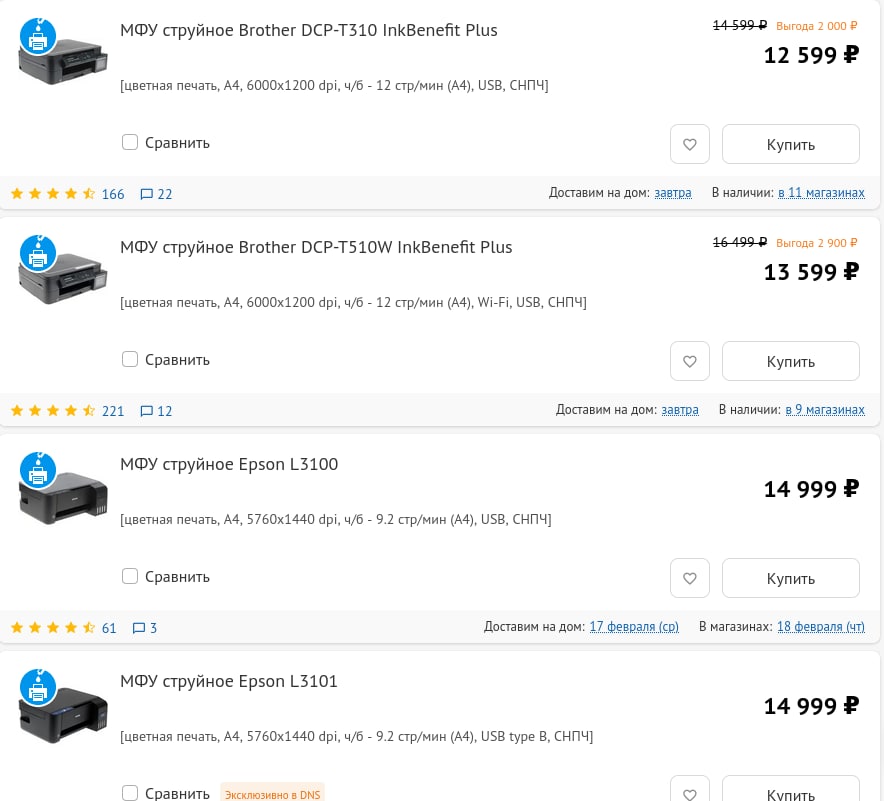The image size is (884, 801).
Task: Open comments icon for Epson L3100
Action: [x=139, y=628]
